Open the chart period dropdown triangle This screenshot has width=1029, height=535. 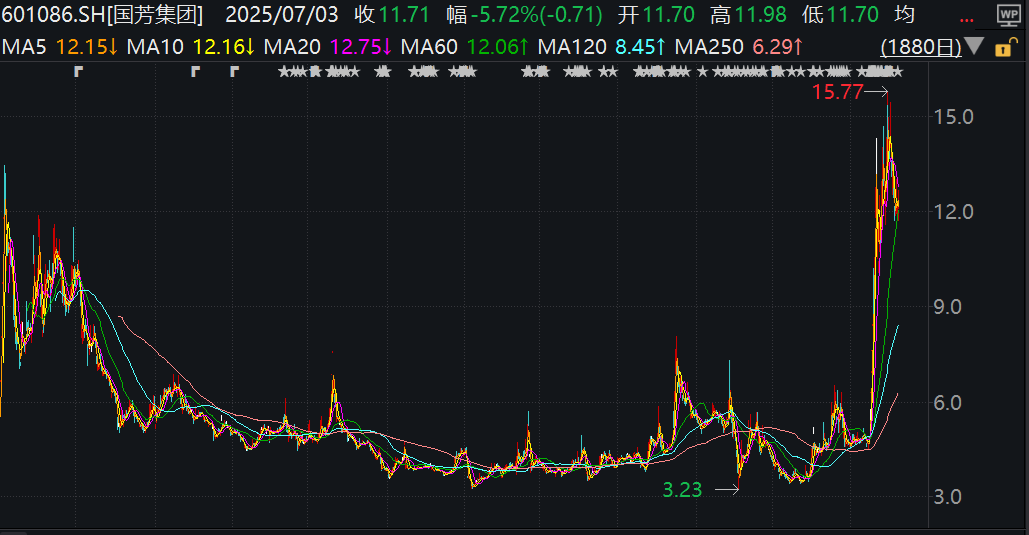point(973,47)
